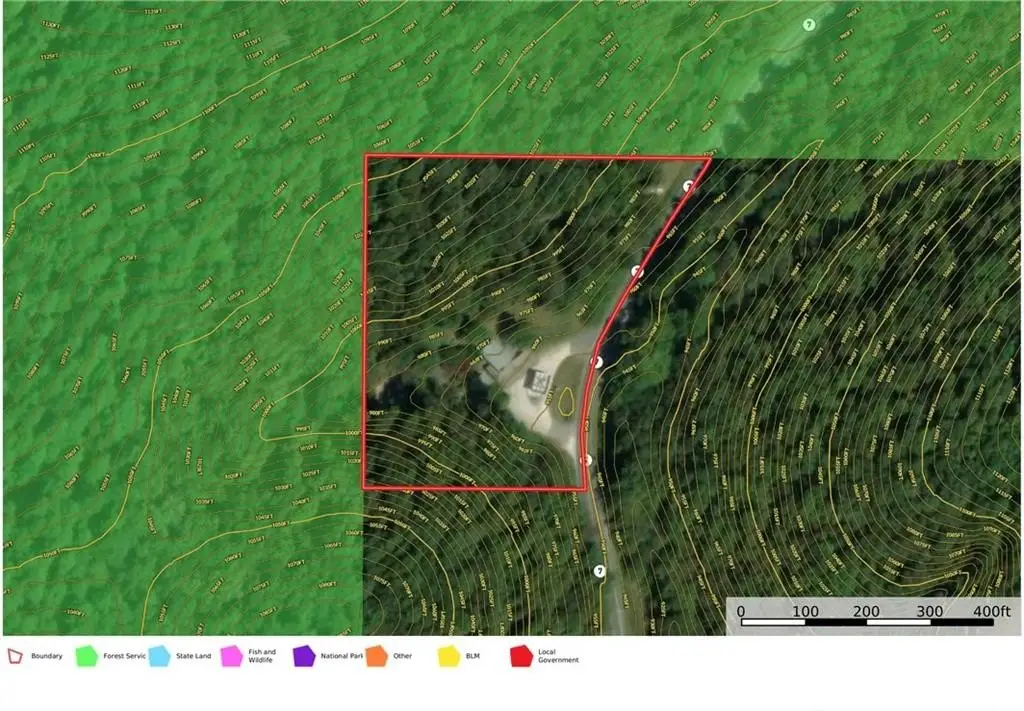Click the purple National Park swatch

(303, 656)
